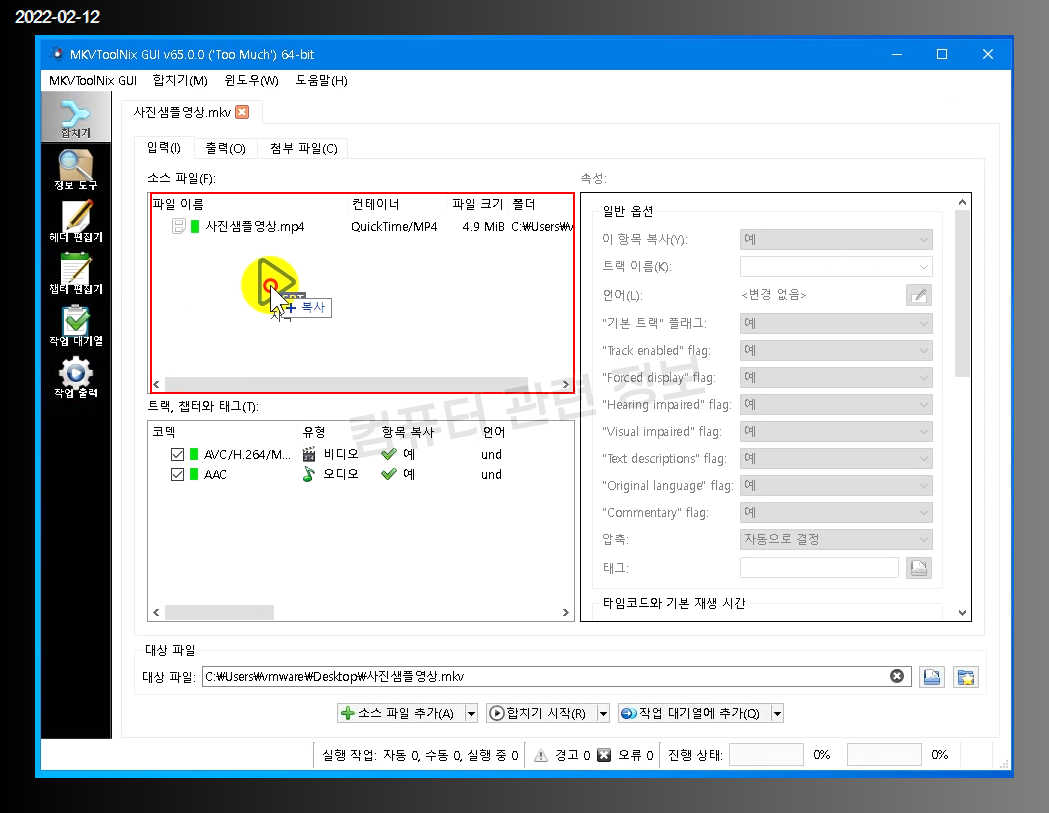Open recent destination folders star icon
Viewport: 1049px width, 813px height.
point(965,677)
